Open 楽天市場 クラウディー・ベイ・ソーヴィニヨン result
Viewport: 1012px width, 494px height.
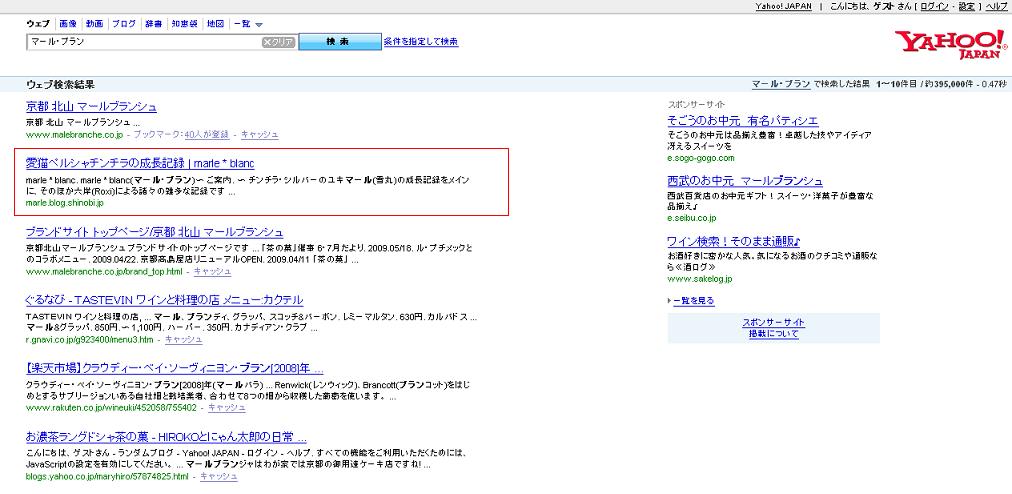(175, 369)
